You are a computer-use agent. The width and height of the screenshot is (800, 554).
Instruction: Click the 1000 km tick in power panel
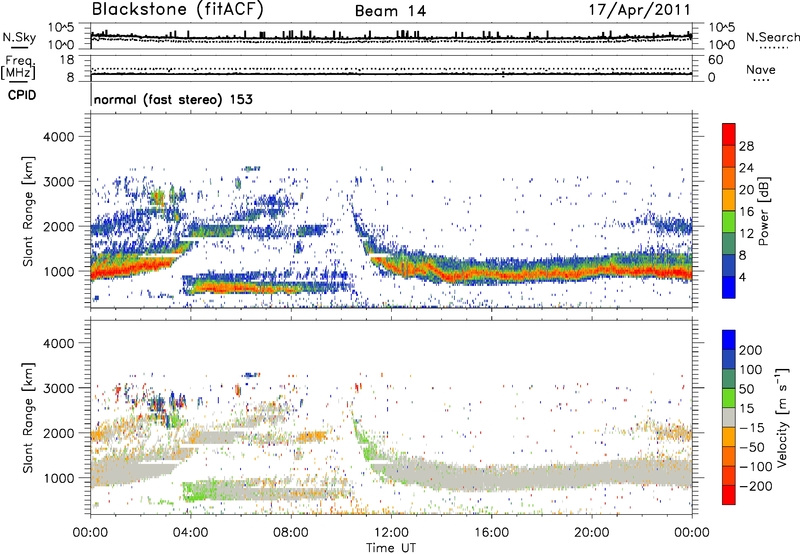(x=58, y=271)
